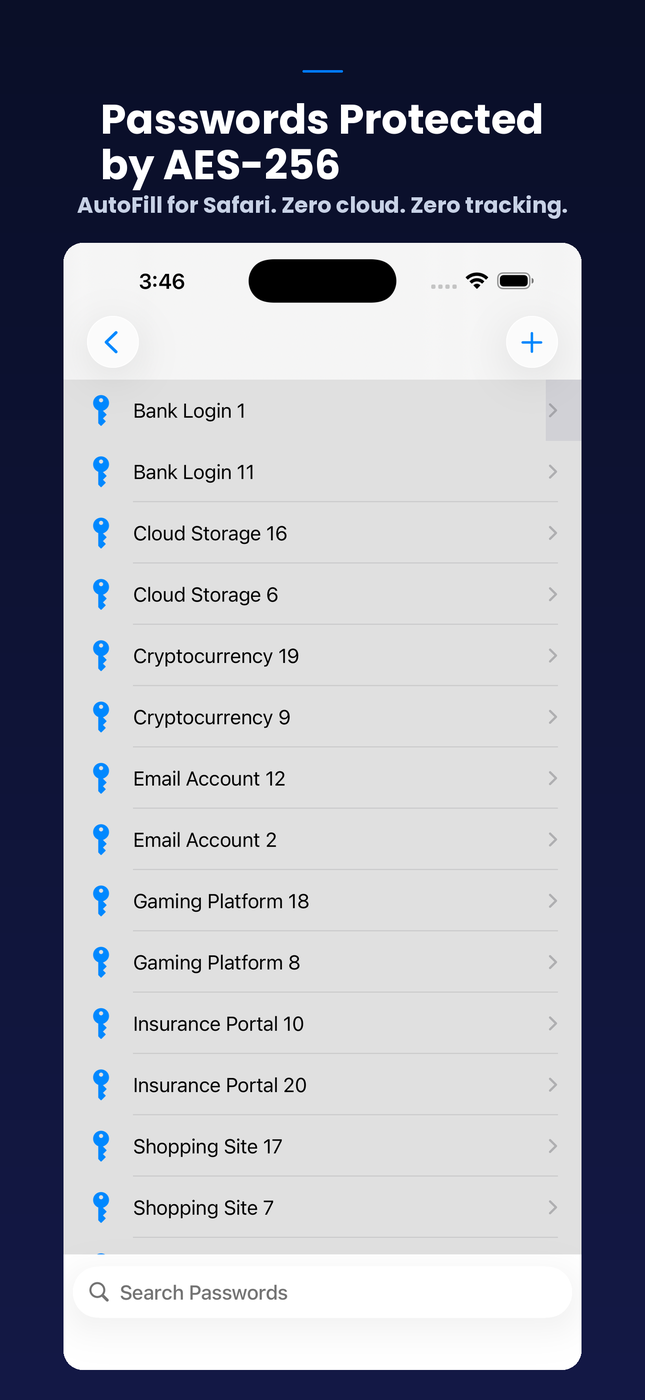Image resolution: width=645 pixels, height=1400 pixels.
Task: Click the key icon for Email Account 12
Action: click(101, 778)
